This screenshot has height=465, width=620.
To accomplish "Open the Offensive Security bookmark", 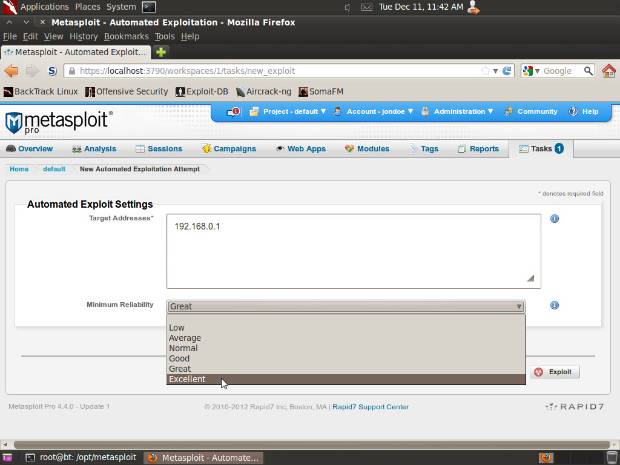I will coord(127,92).
